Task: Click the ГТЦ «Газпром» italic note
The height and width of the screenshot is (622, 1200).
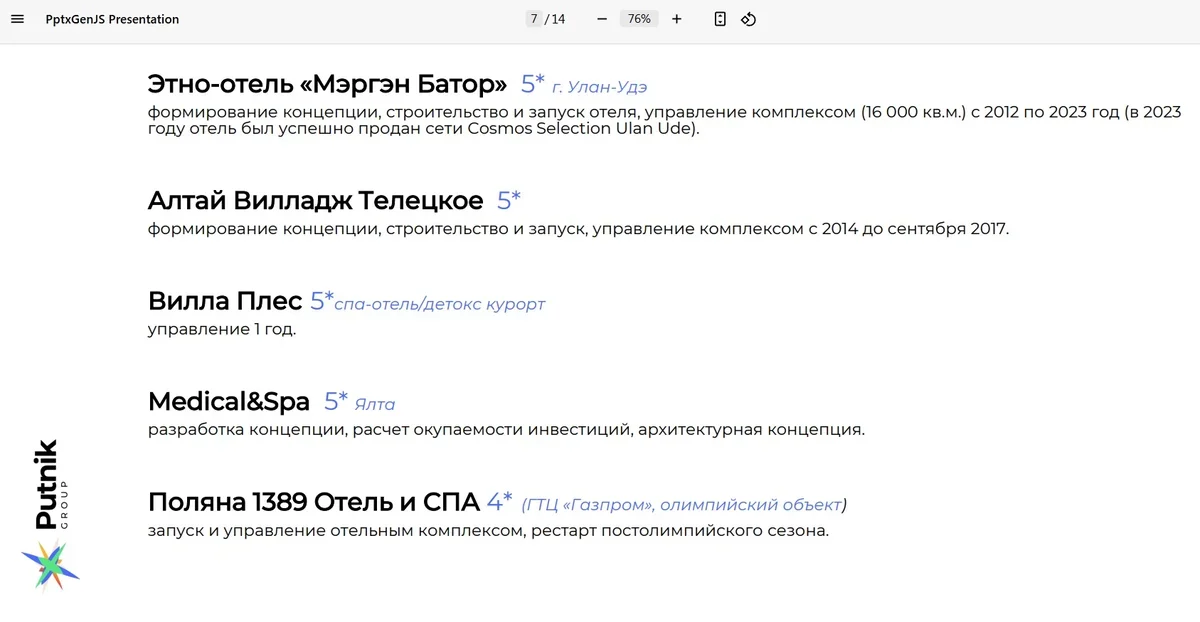Action: 684,505
